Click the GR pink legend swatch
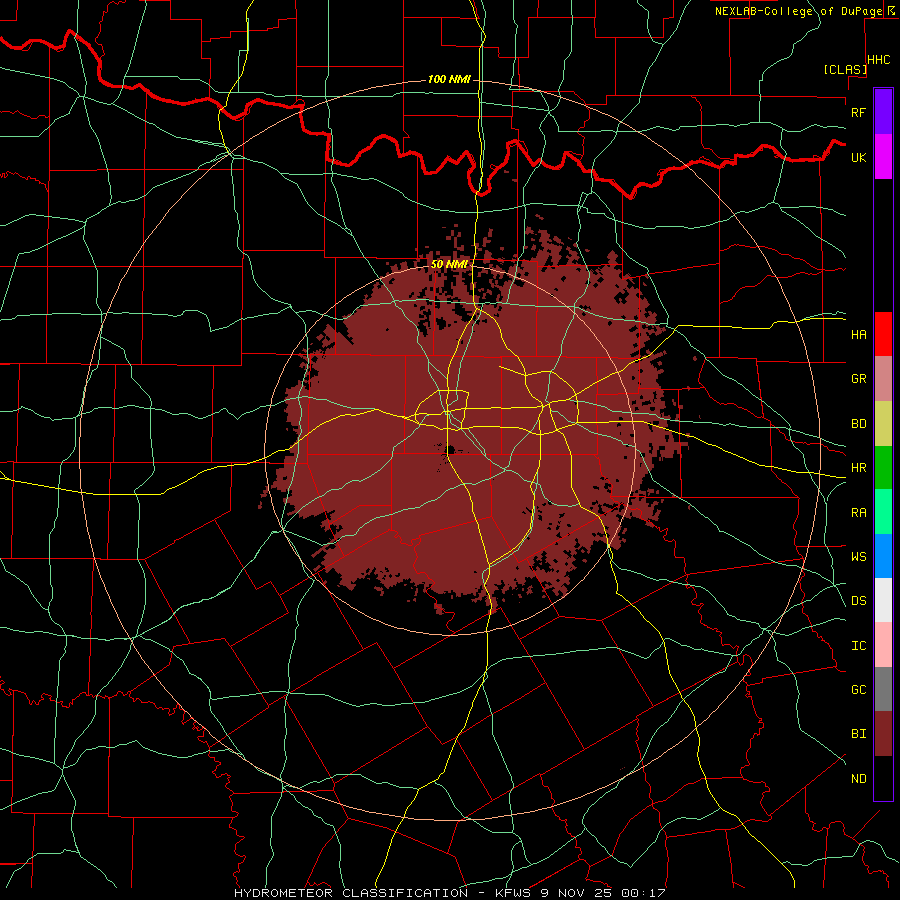The height and width of the screenshot is (900, 900). click(x=883, y=378)
